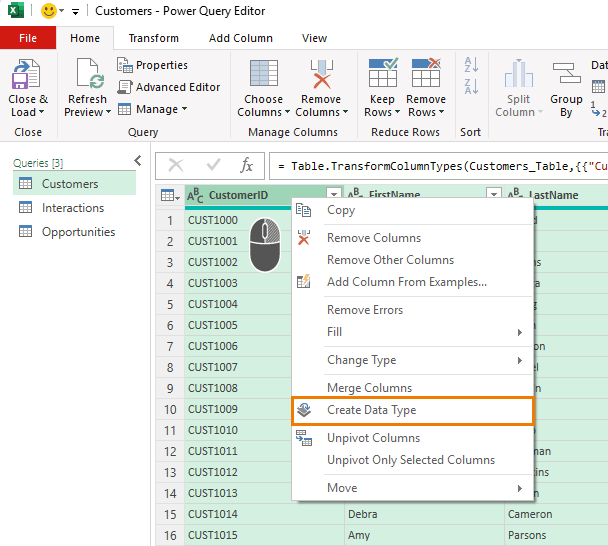The image size is (608, 546).
Task: Sort ascending with the A-Z icon
Action: (471, 64)
